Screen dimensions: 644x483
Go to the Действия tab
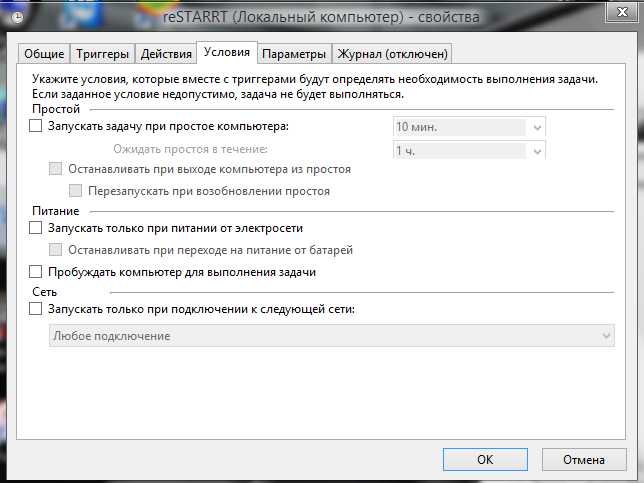point(165,53)
